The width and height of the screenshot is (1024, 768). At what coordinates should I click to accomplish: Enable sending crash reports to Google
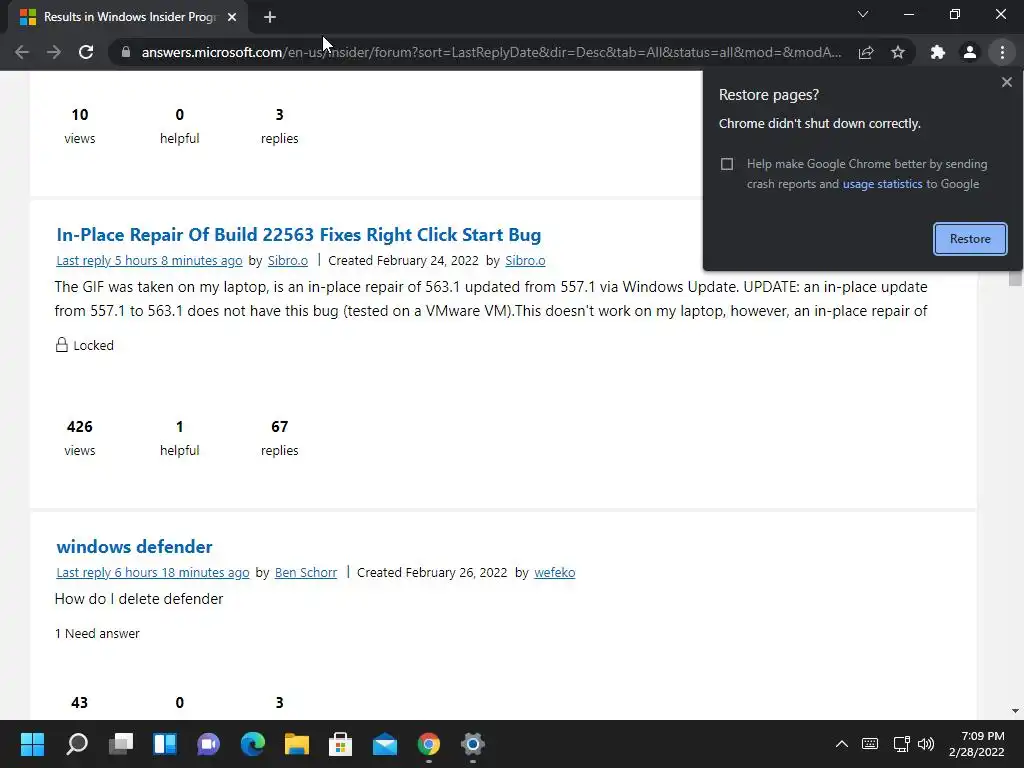coord(727,164)
